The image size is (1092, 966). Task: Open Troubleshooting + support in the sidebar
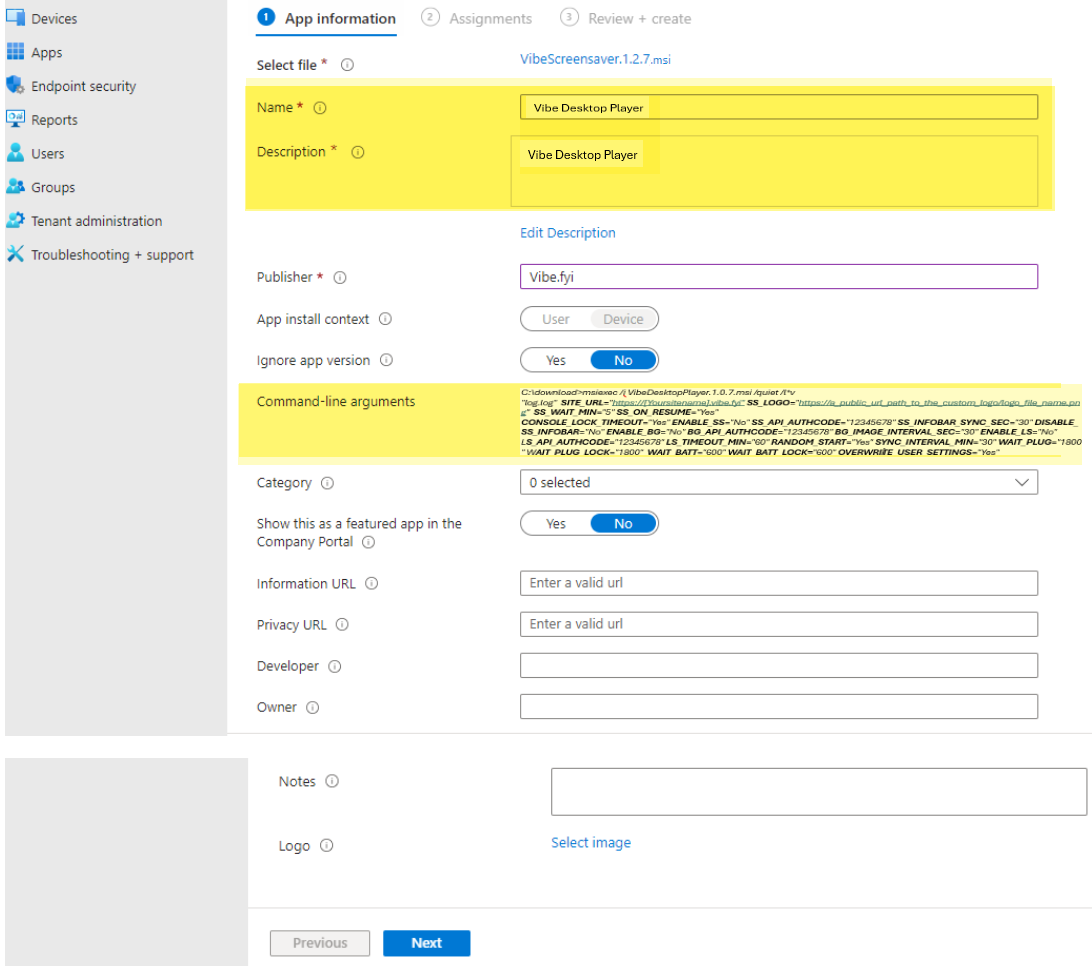coord(112,255)
